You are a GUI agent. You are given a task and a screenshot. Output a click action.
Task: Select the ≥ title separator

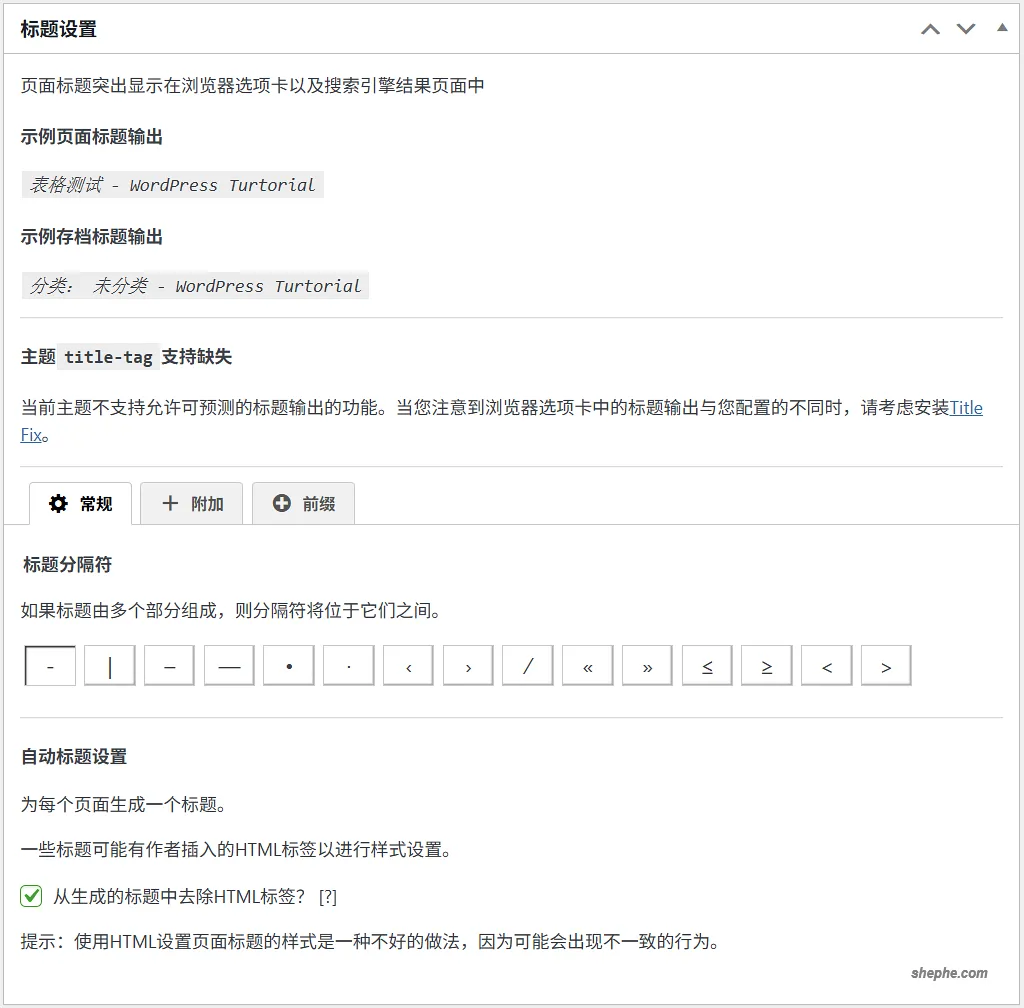[x=766, y=665]
